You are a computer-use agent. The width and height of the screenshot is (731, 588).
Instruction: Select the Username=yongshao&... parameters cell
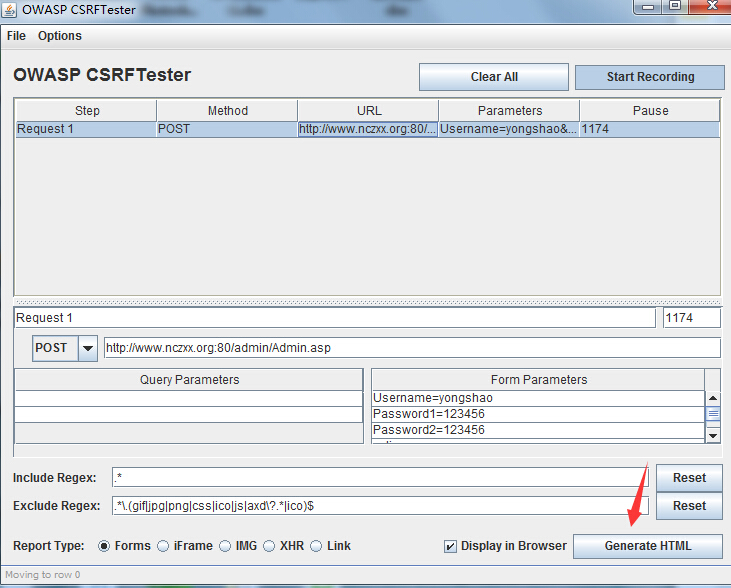pos(509,129)
